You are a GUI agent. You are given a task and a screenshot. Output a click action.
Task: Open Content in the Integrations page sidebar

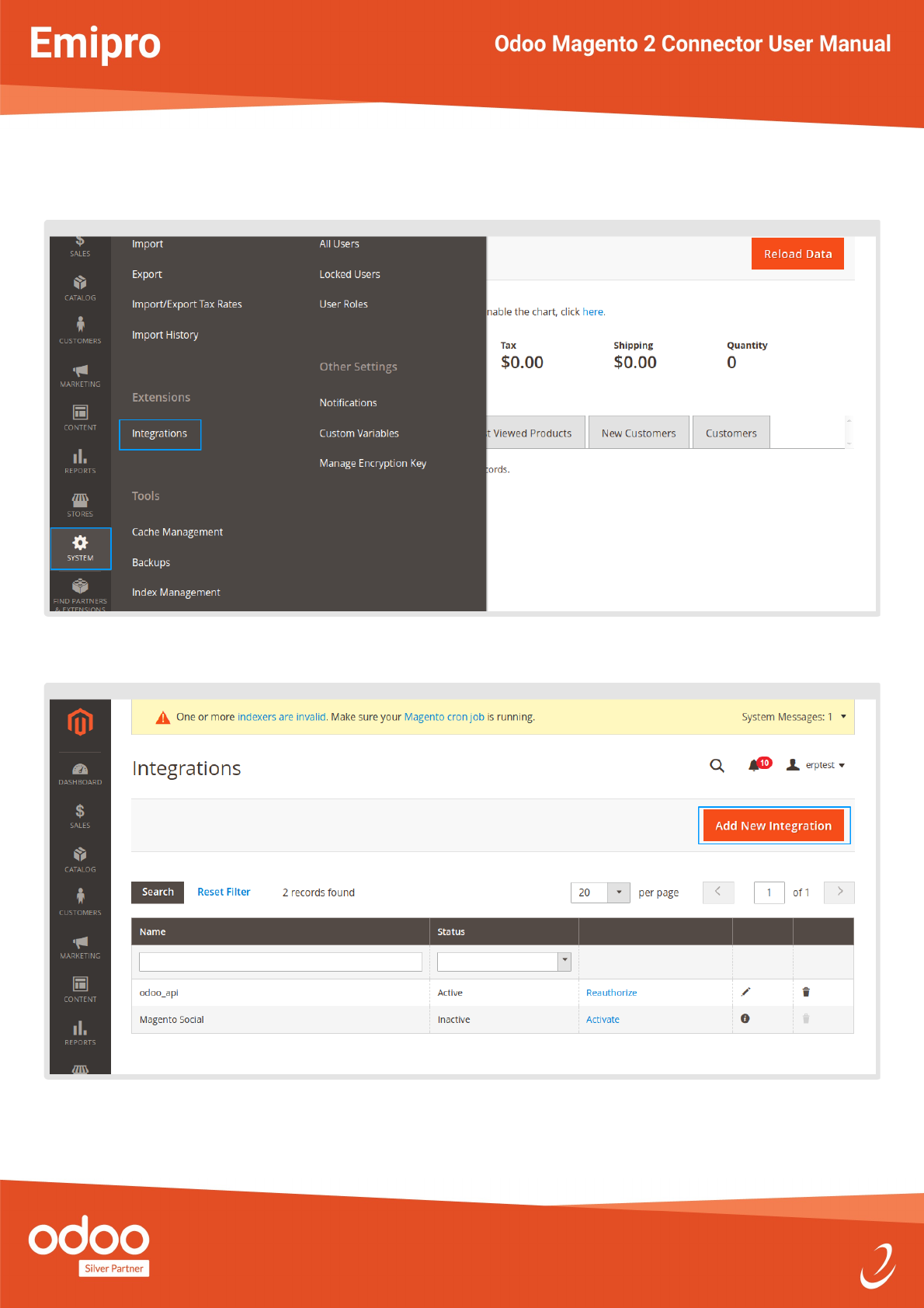pyautogui.click(x=80, y=990)
